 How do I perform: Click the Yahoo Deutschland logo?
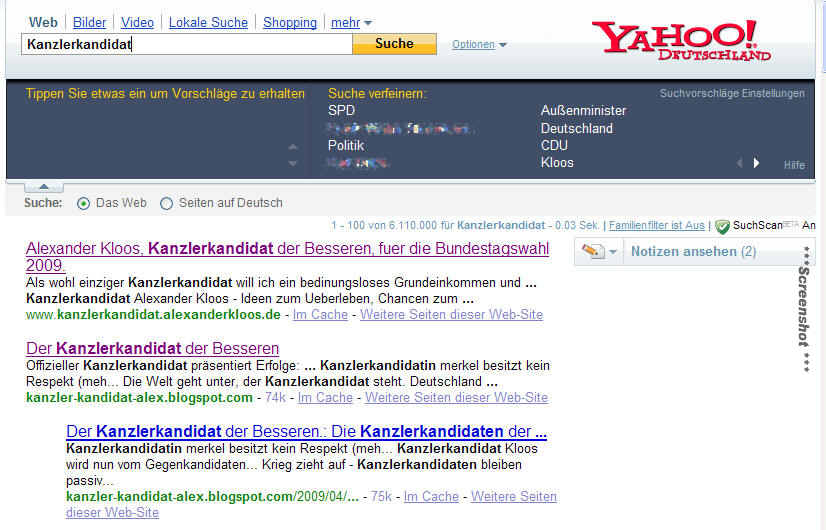pyautogui.click(x=682, y=41)
